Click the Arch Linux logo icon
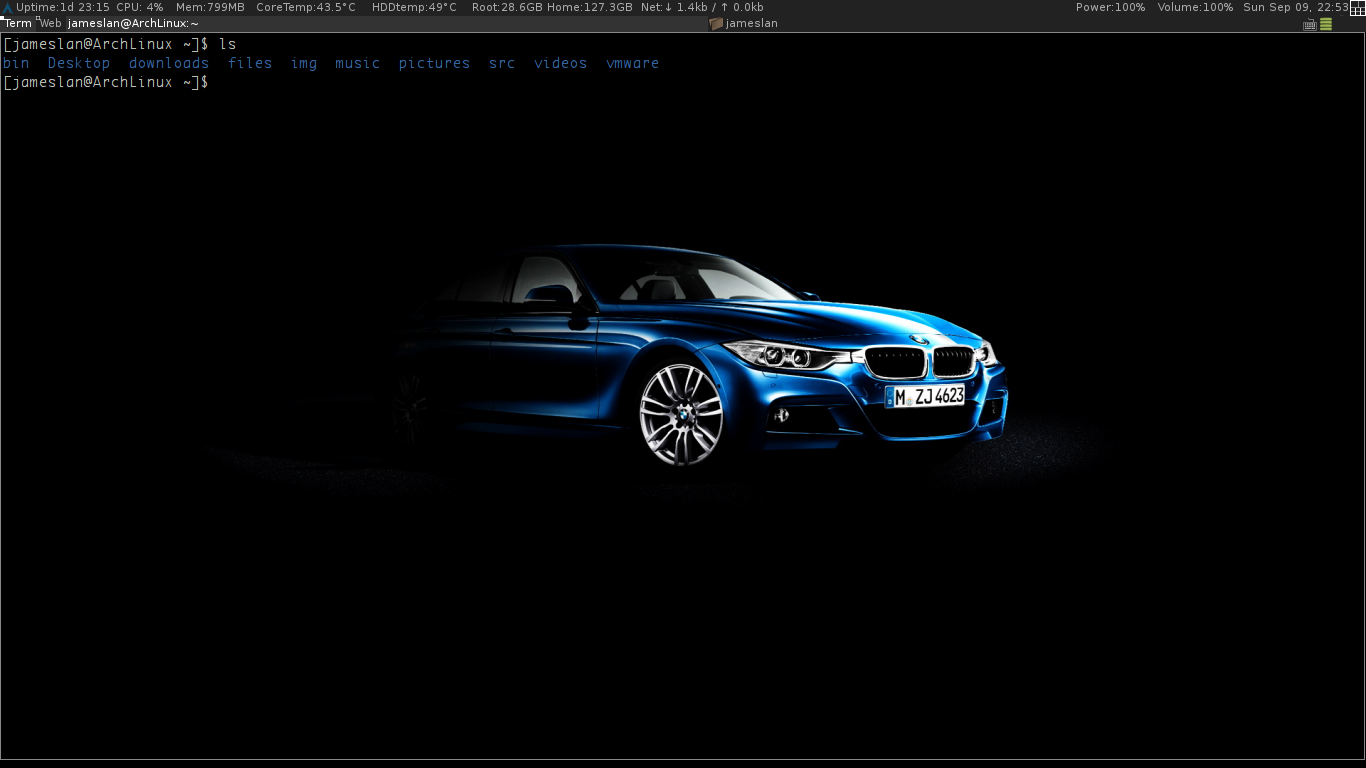The height and width of the screenshot is (768, 1366). point(7,7)
